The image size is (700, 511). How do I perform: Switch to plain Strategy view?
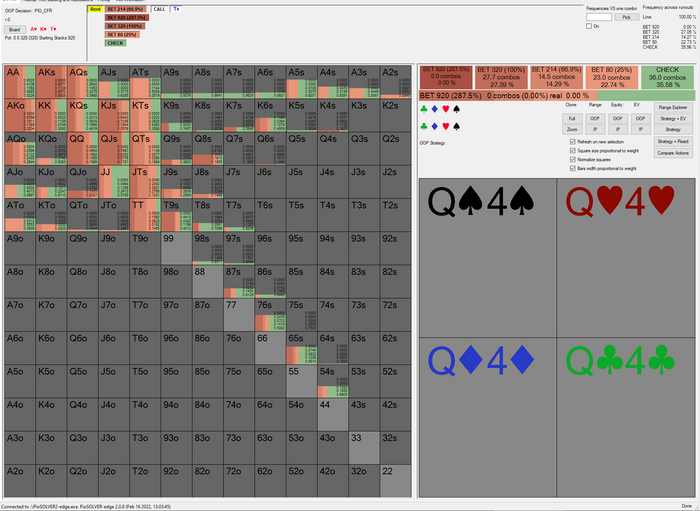673,129
